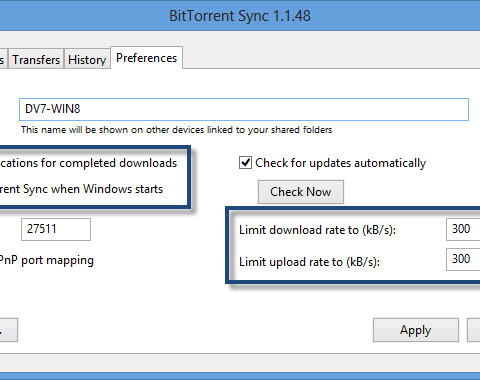Click the Check Now button
The height and width of the screenshot is (380, 480).
tap(301, 192)
